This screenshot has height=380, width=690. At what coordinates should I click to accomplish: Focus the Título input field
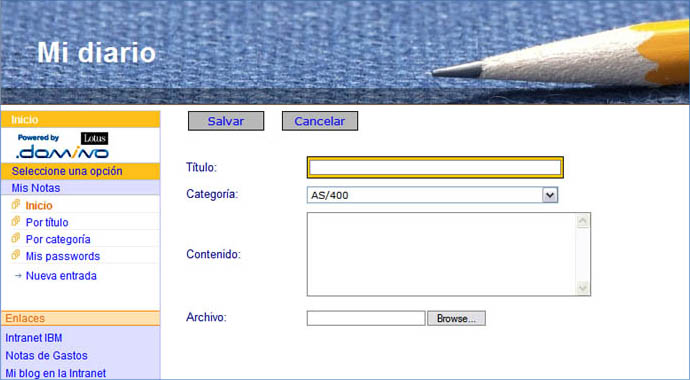tap(435, 167)
